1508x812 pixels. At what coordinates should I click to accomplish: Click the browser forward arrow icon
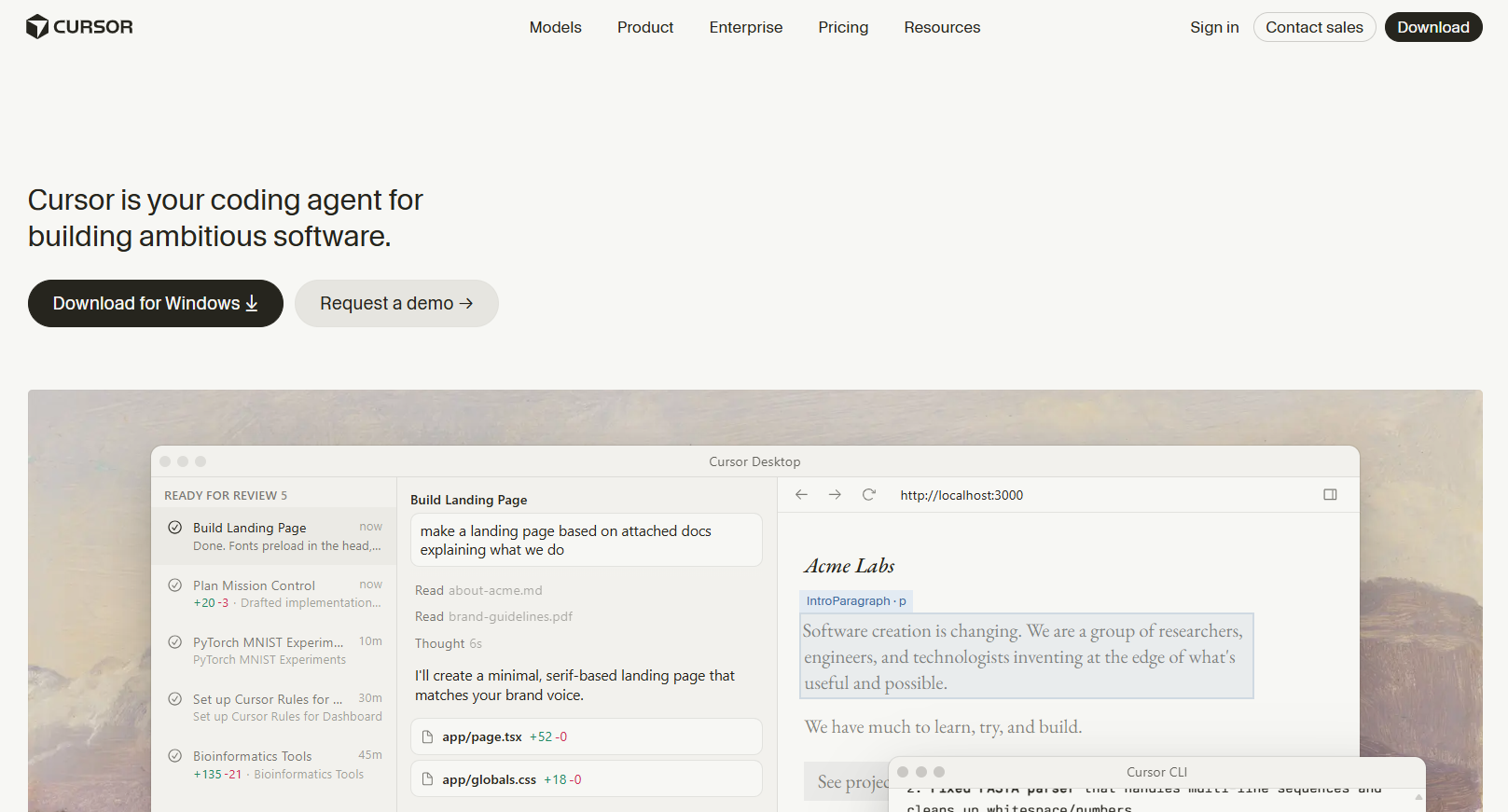click(x=835, y=495)
